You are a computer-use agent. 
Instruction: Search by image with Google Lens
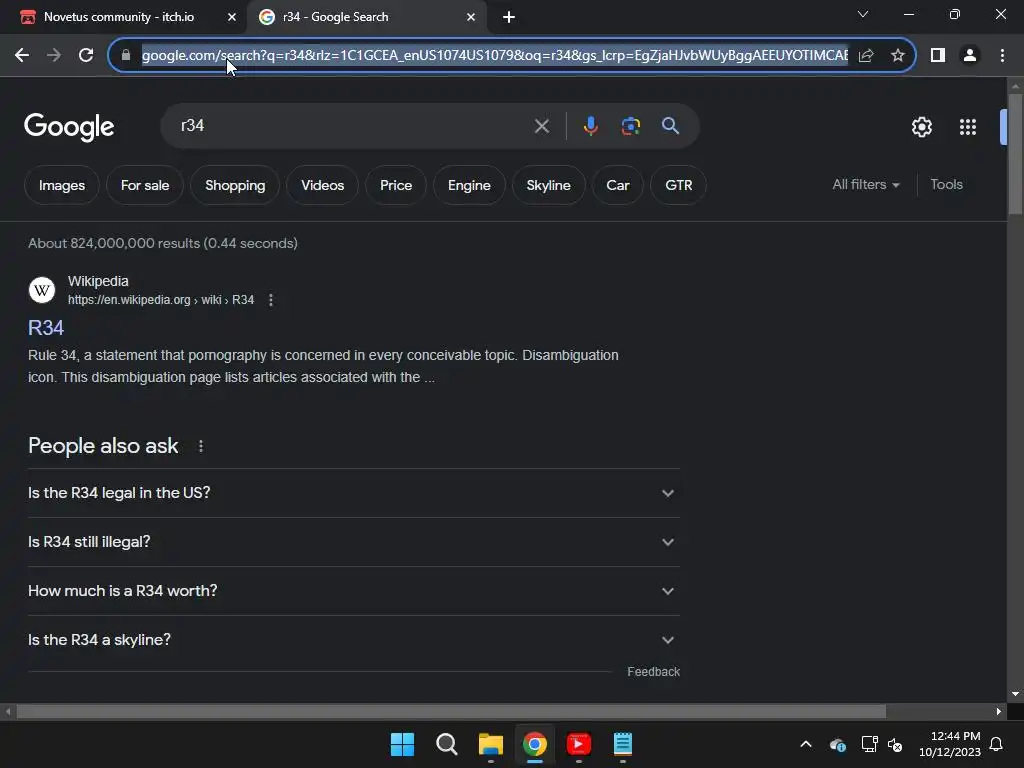coord(630,126)
